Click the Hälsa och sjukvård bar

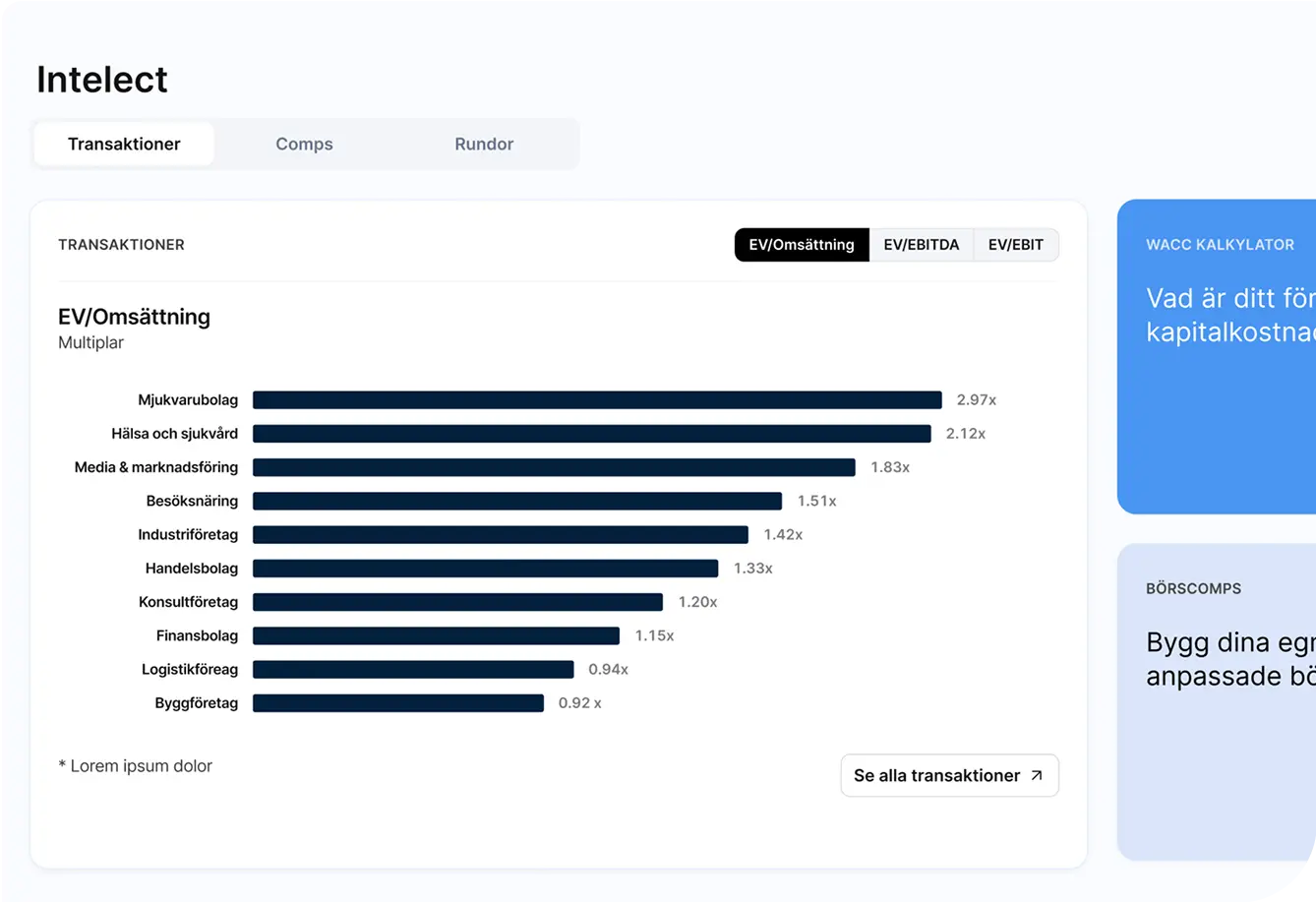pyautogui.click(x=591, y=434)
